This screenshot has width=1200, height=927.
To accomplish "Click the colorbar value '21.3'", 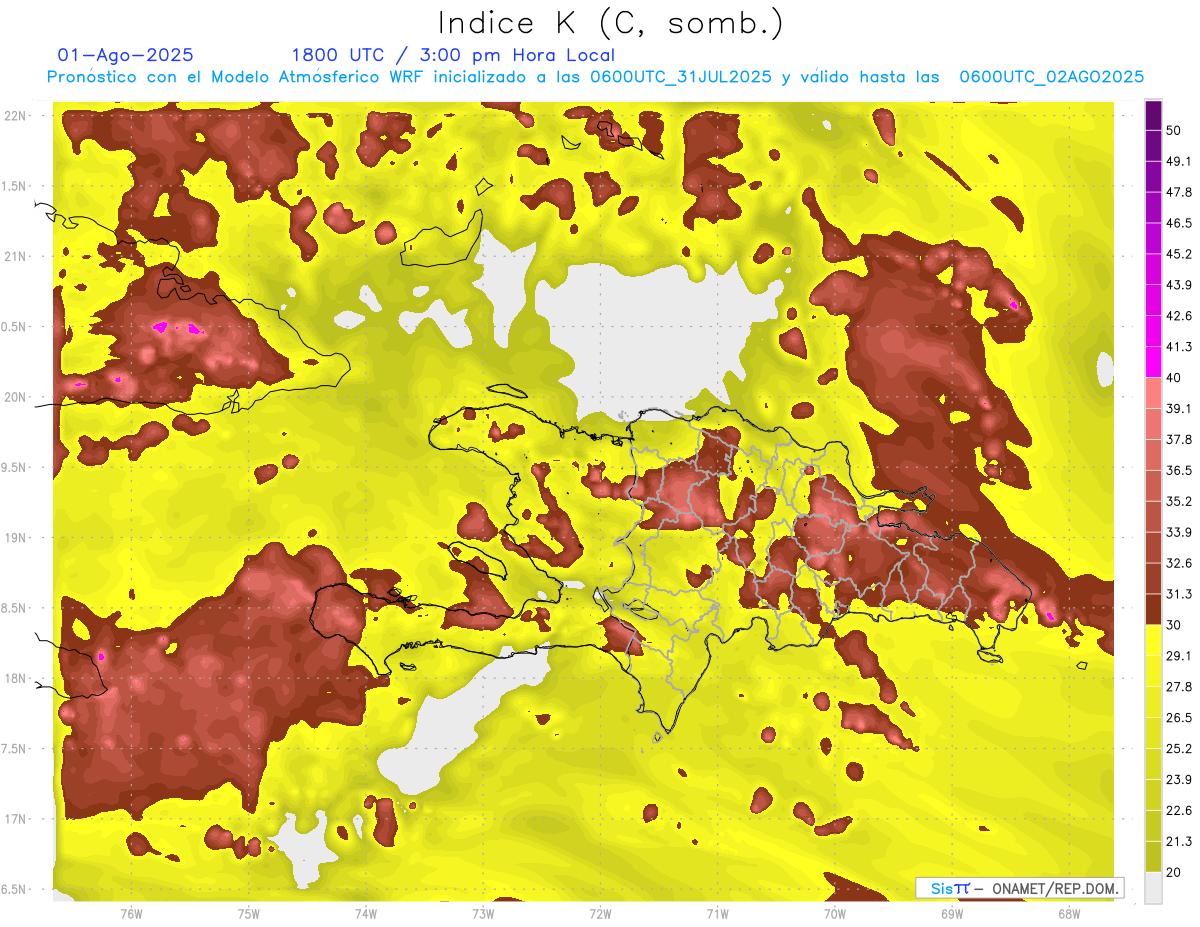I will pos(1178,841).
